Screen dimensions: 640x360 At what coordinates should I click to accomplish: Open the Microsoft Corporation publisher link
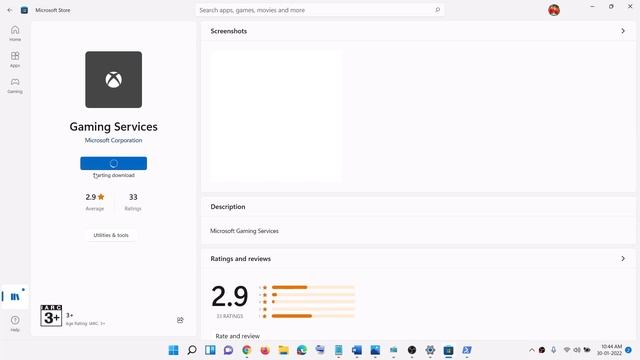[x=113, y=140]
